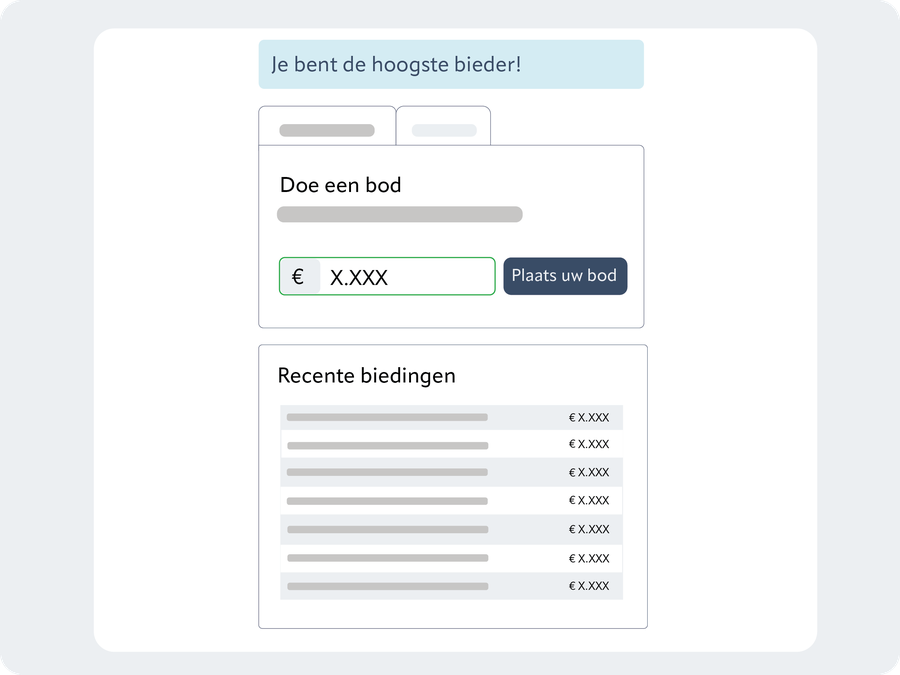
Task: Select the bidder placeholder in the last bid row
Action: [387, 586]
